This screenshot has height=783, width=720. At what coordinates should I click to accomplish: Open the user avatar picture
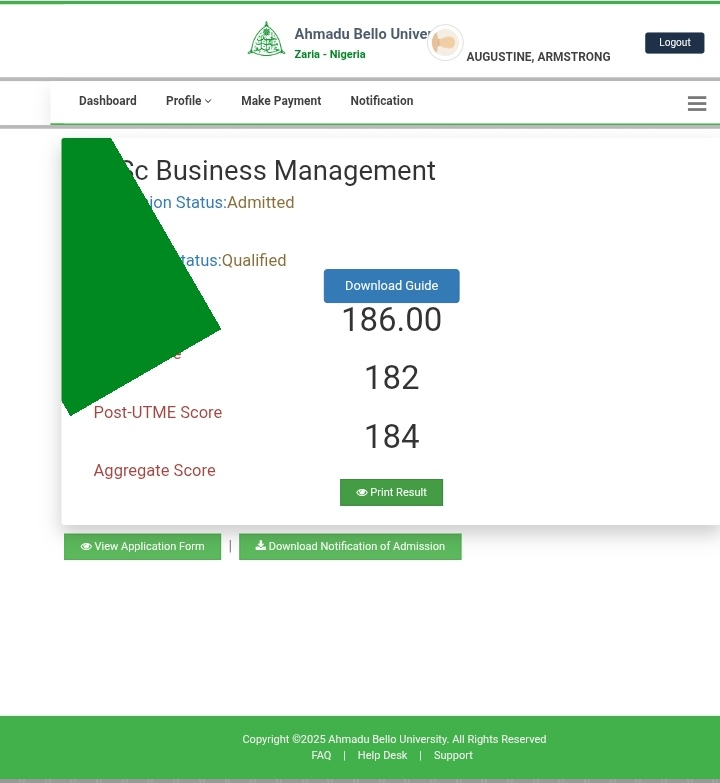(x=445, y=43)
